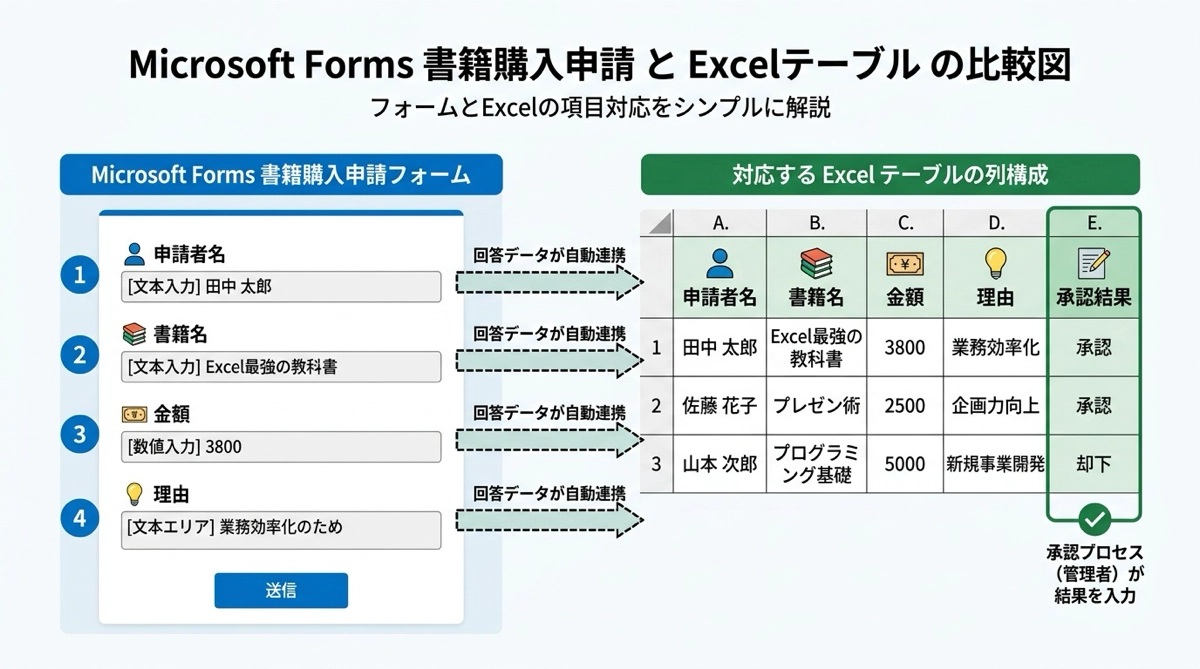Select column header D in the Excel table
The width and height of the screenshot is (1200, 669).
[x=994, y=224]
